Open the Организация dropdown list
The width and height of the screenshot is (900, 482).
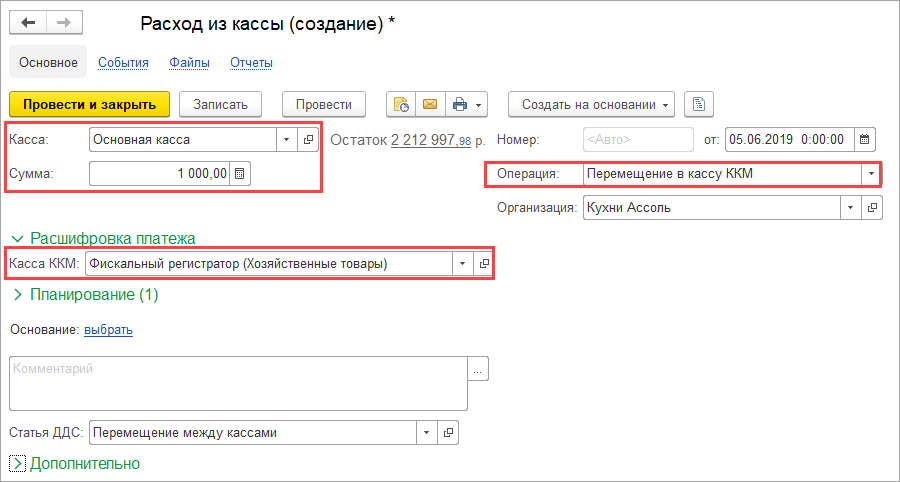[x=850, y=208]
